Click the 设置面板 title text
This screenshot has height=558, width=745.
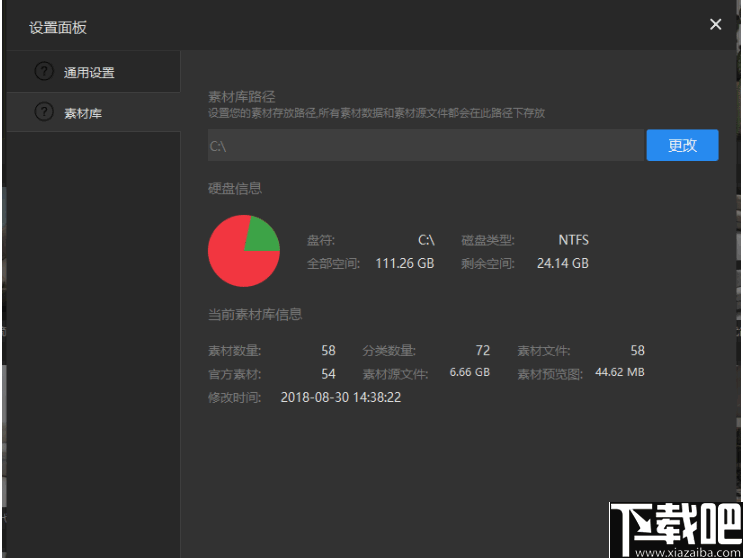[x=58, y=28]
